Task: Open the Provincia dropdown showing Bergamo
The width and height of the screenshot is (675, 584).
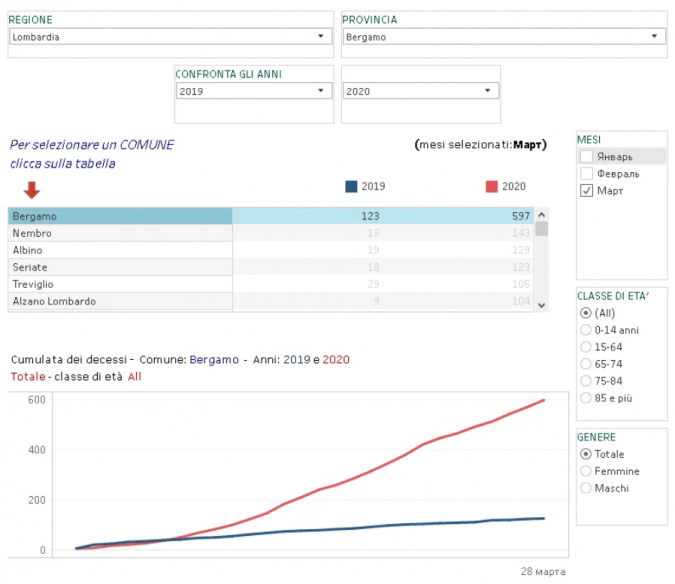Action: [x=503, y=37]
